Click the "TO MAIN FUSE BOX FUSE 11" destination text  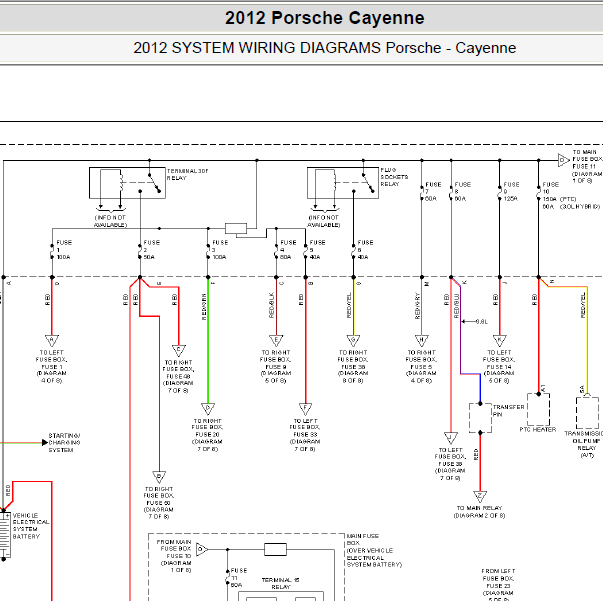pyautogui.click(x=587, y=166)
